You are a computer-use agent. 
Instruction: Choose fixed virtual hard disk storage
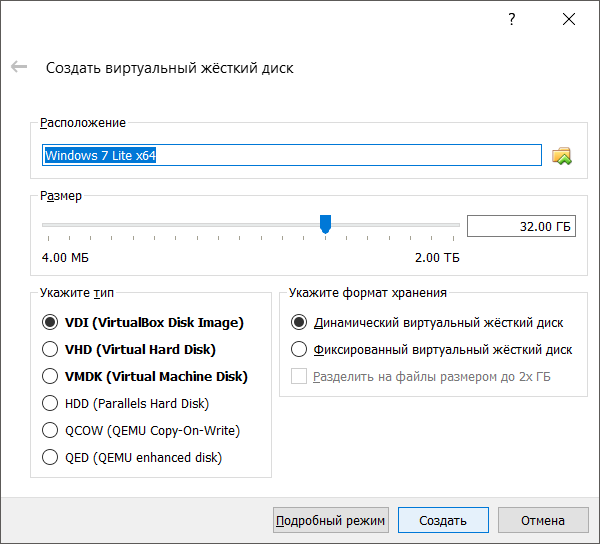pyautogui.click(x=298, y=350)
